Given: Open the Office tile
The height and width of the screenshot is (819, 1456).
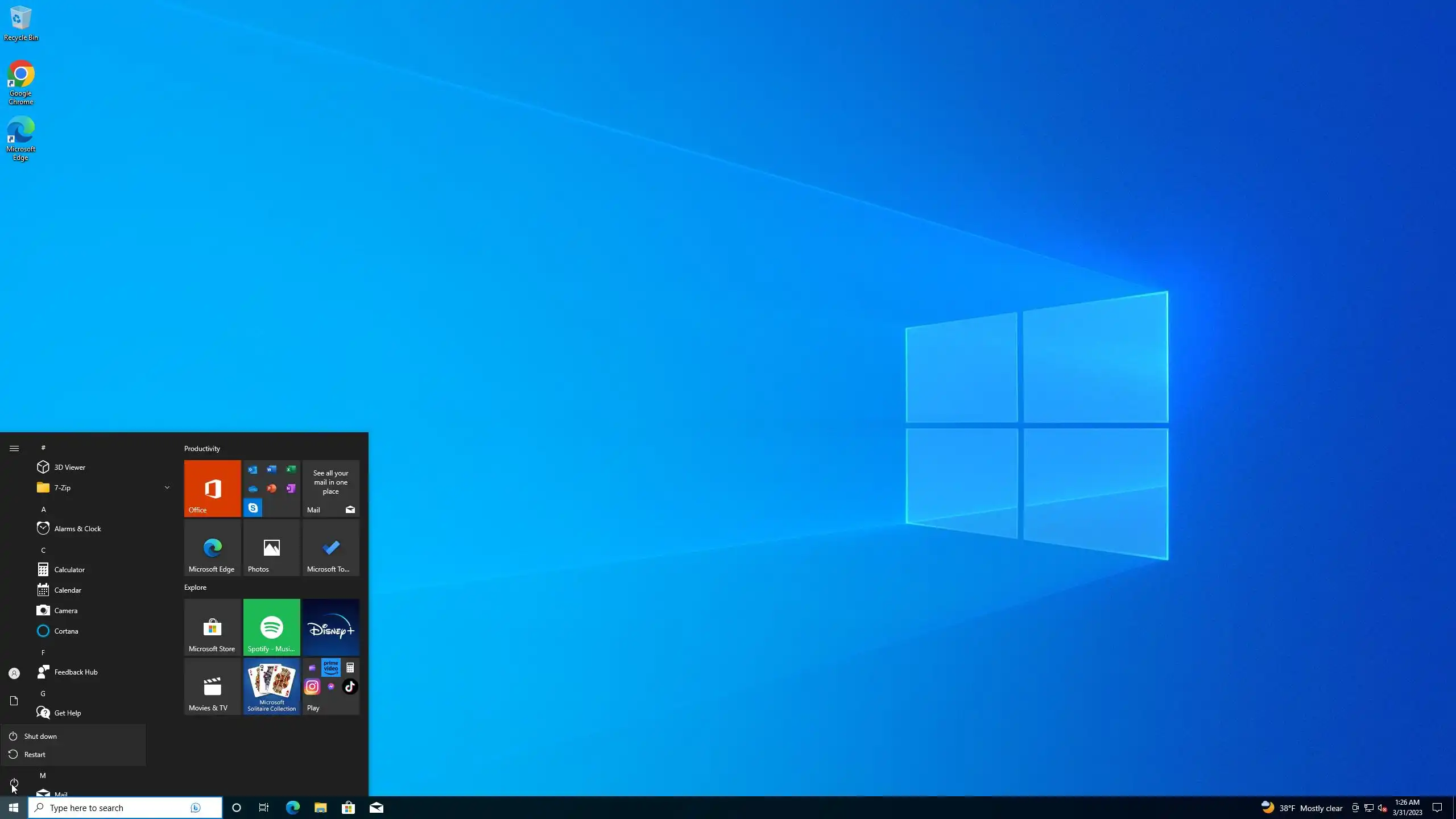Looking at the screenshot, I should tap(212, 488).
